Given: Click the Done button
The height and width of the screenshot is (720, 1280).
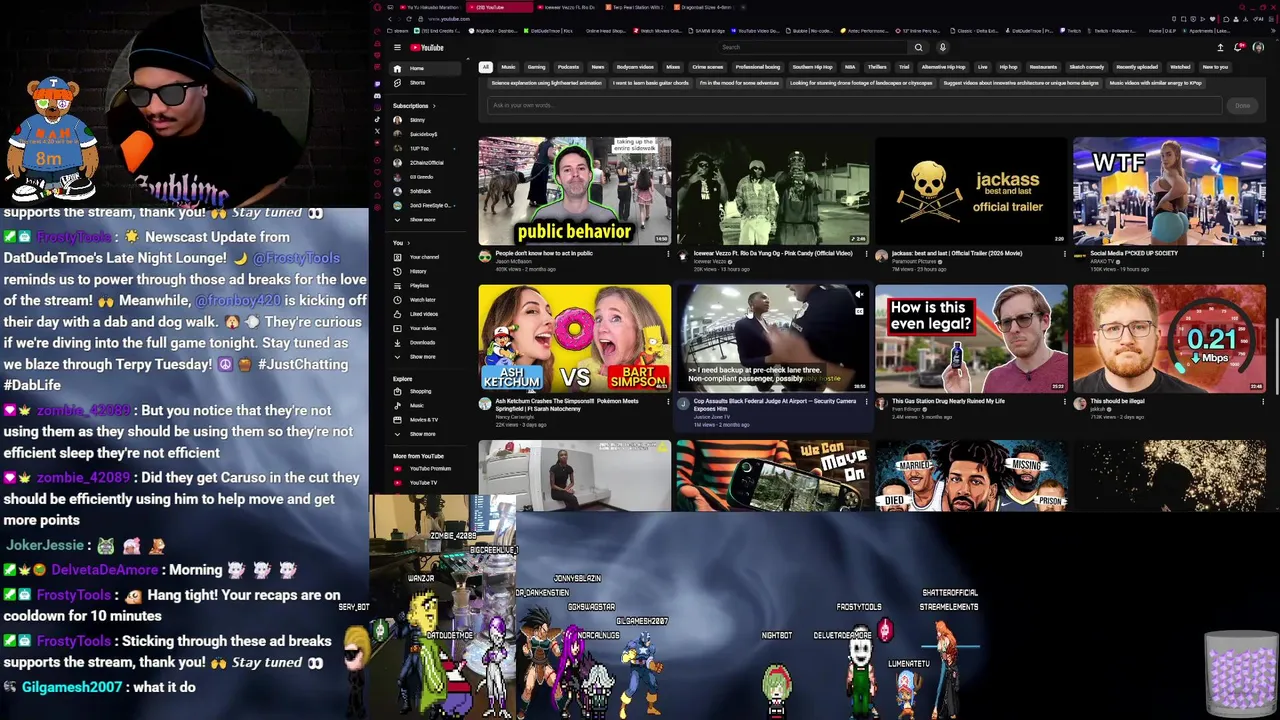Looking at the screenshot, I should (x=1242, y=105).
